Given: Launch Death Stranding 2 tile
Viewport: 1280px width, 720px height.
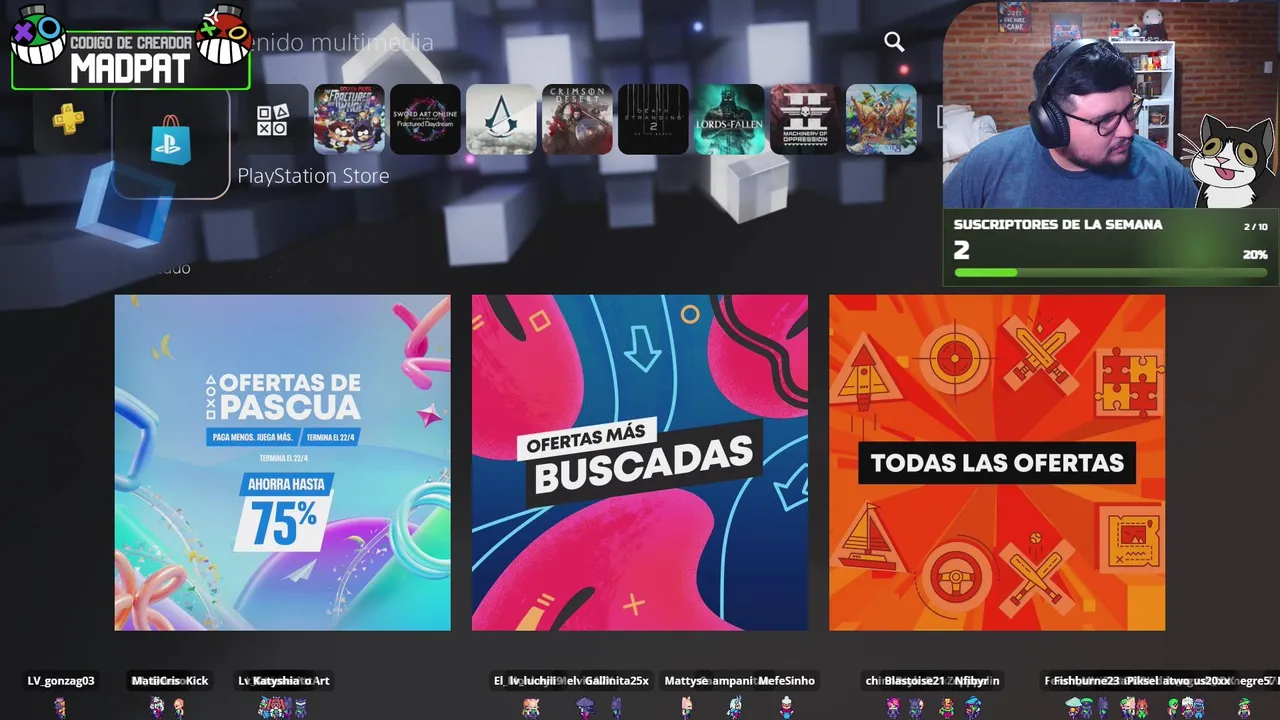Looking at the screenshot, I should 653,119.
